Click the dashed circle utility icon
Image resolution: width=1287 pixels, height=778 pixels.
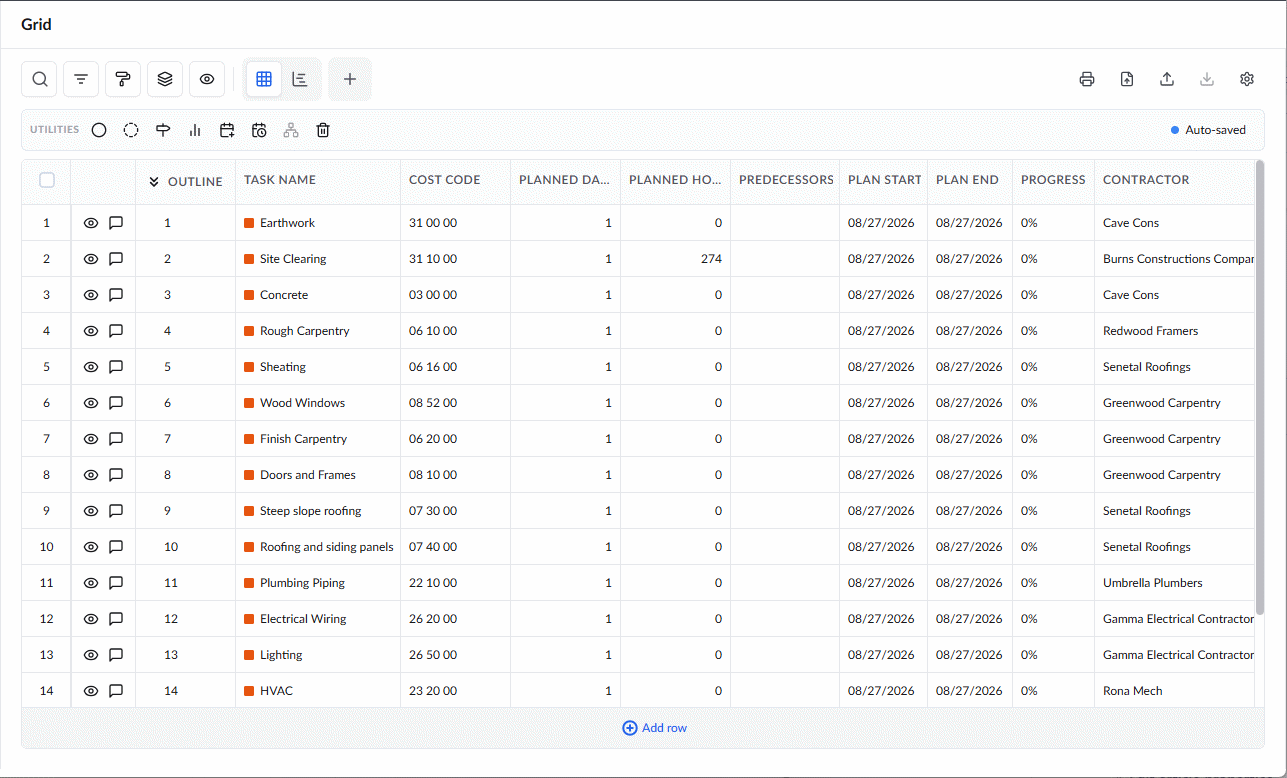131,130
